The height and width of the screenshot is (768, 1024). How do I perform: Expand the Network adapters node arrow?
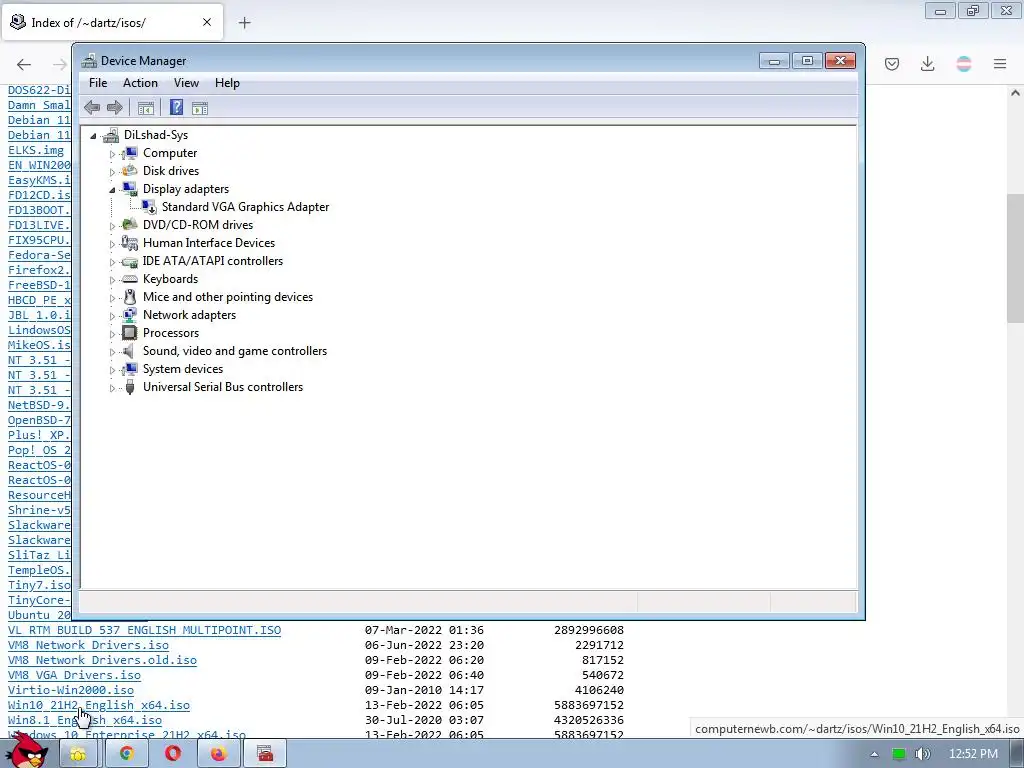click(x=112, y=316)
